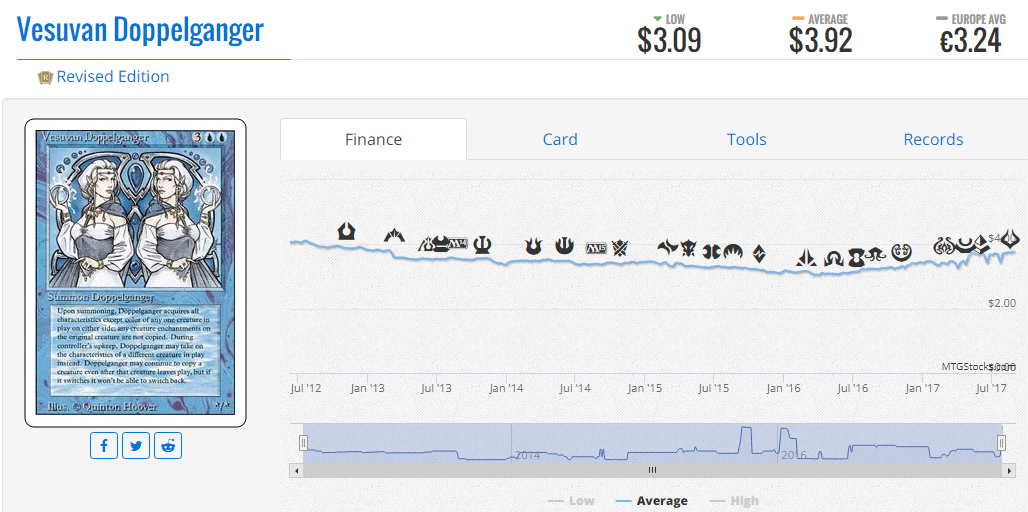Click the Jan '17 axis label
1028x512 pixels.
(922, 388)
